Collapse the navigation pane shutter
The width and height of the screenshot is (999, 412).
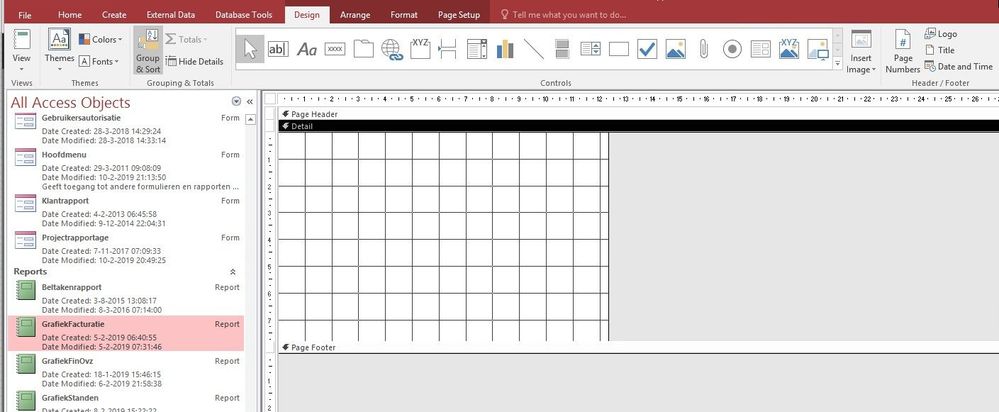[250, 101]
